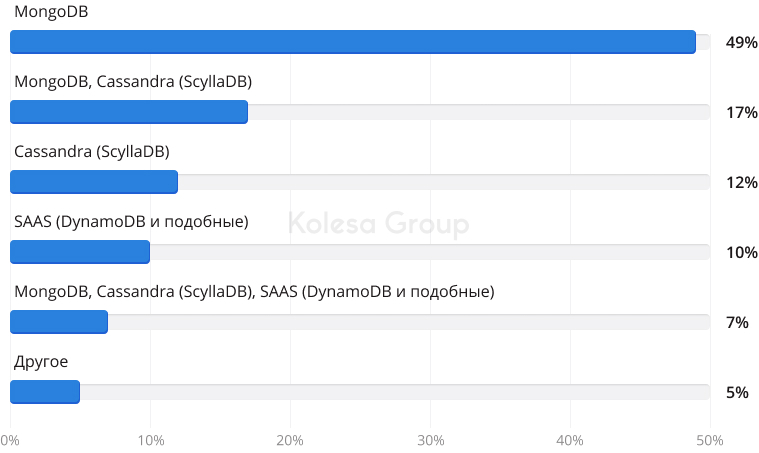Click the 17% MongoDB, Cassandra bar
This screenshot has width=759, height=453.
pyautogui.click(x=129, y=112)
